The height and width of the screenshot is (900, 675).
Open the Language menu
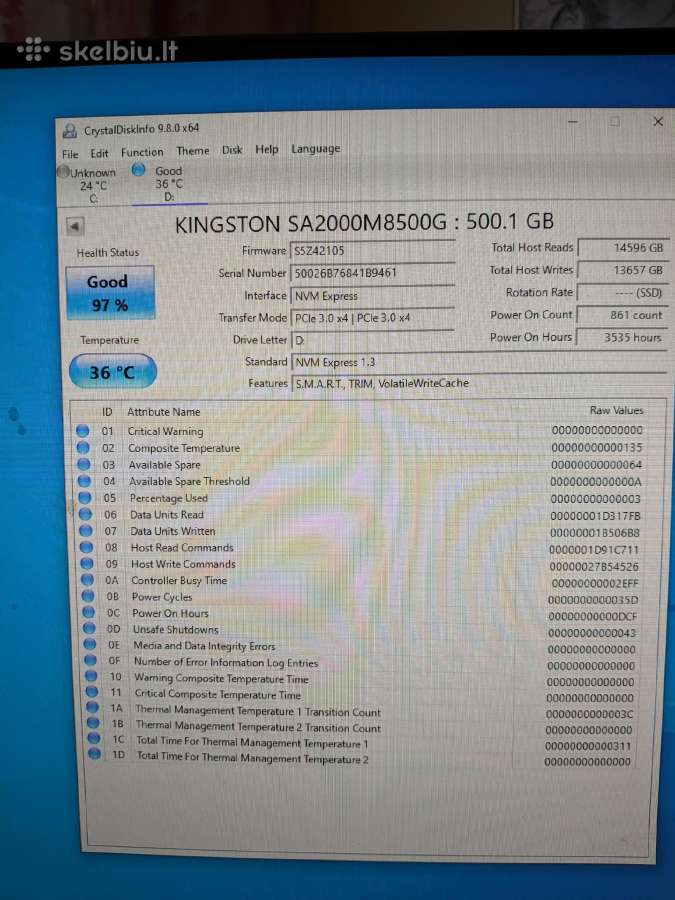[315, 149]
